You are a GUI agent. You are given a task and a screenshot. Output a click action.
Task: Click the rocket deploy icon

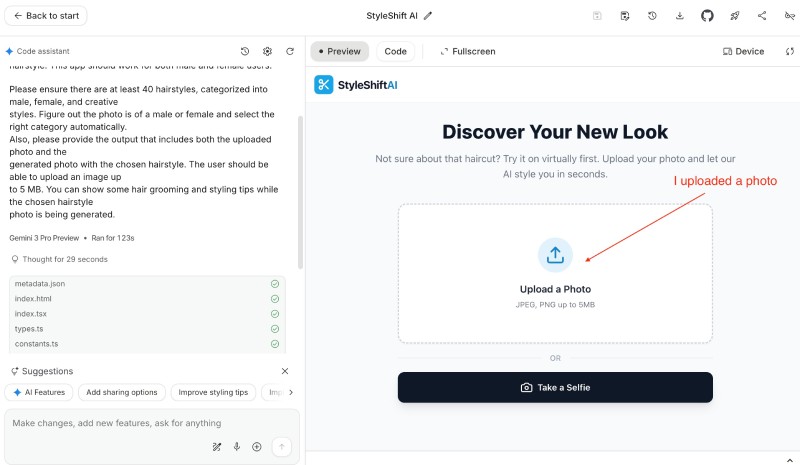(735, 16)
